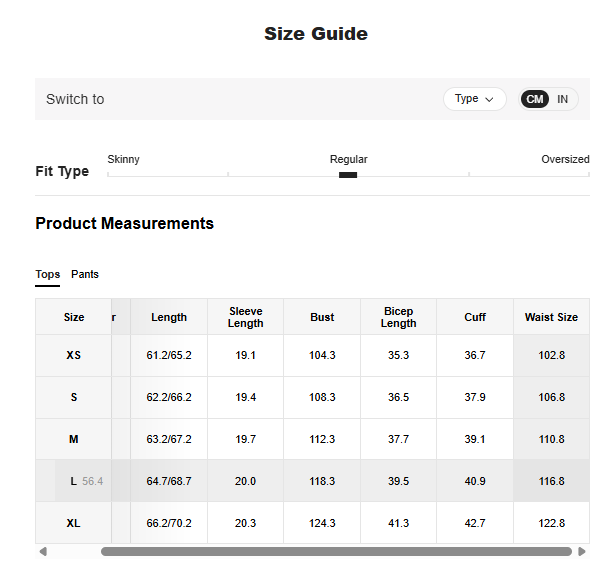Select the XL size row
The width and height of the screenshot is (611, 567).
tap(74, 523)
